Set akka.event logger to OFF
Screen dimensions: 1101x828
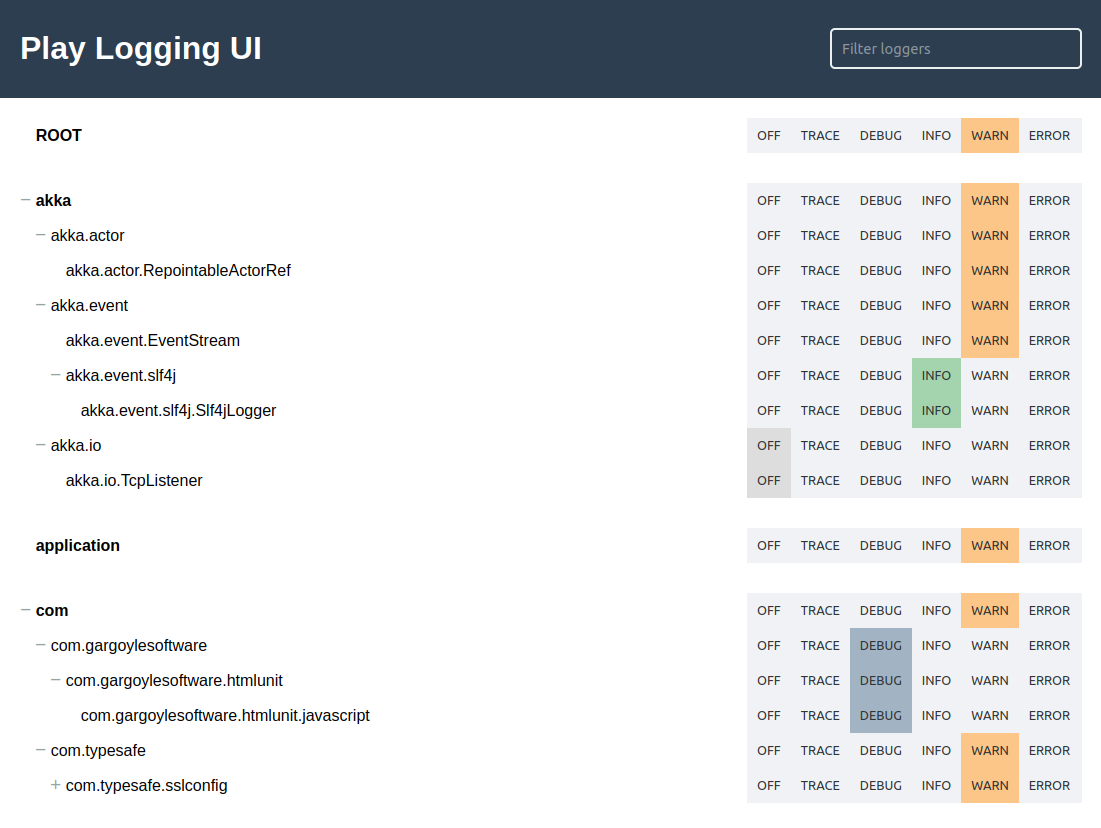[x=769, y=306]
